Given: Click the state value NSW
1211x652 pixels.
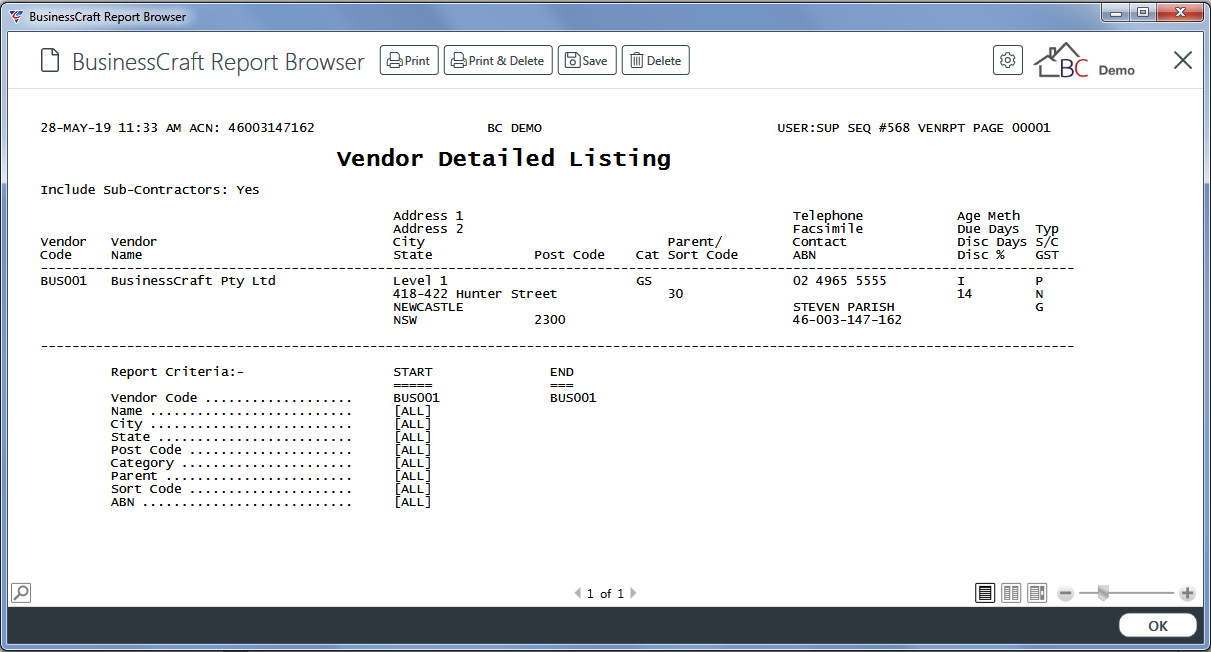Looking at the screenshot, I should (405, 320).
